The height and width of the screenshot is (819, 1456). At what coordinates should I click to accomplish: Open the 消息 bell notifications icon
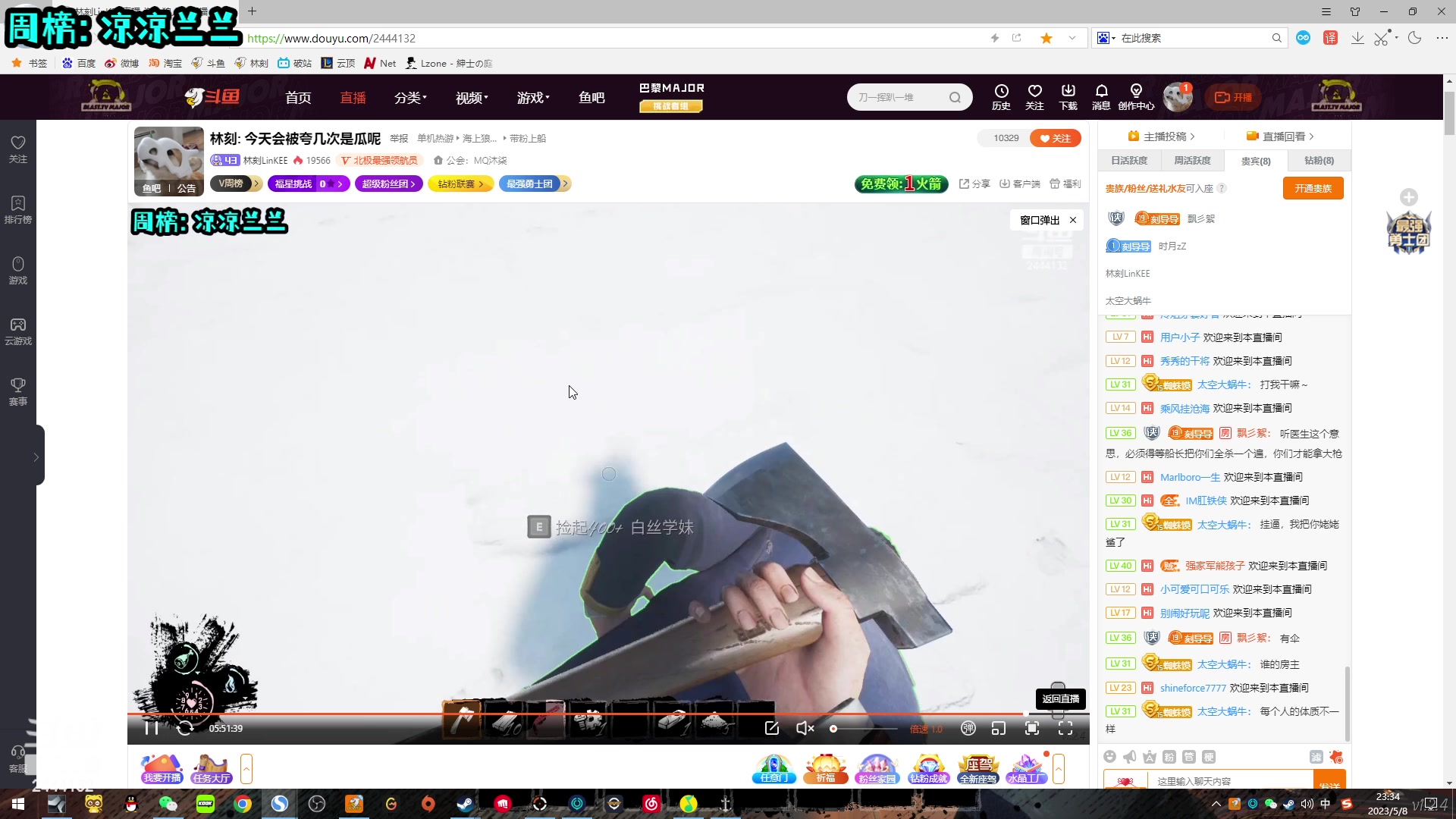1101,97
